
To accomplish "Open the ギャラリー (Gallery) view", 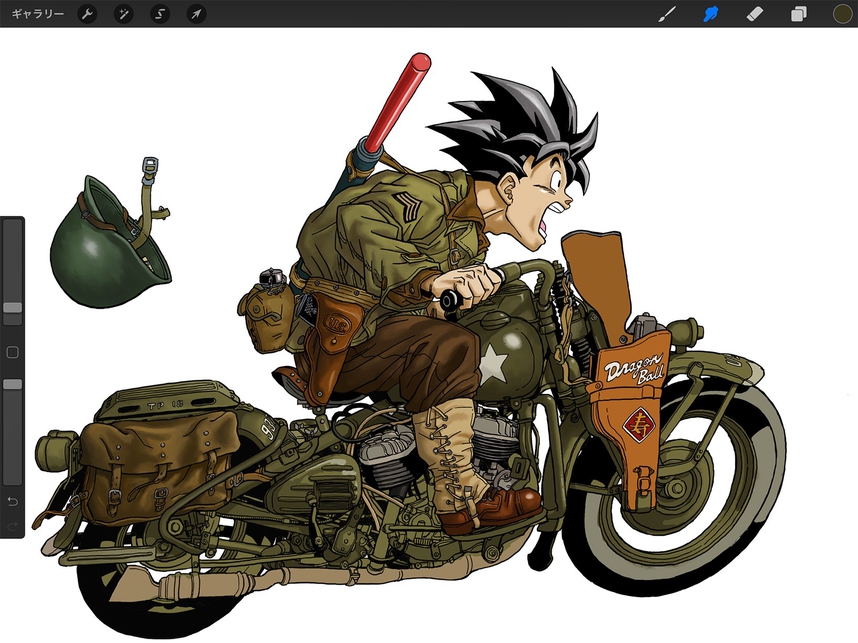I will pyautogui.click(x=37, y=14).
